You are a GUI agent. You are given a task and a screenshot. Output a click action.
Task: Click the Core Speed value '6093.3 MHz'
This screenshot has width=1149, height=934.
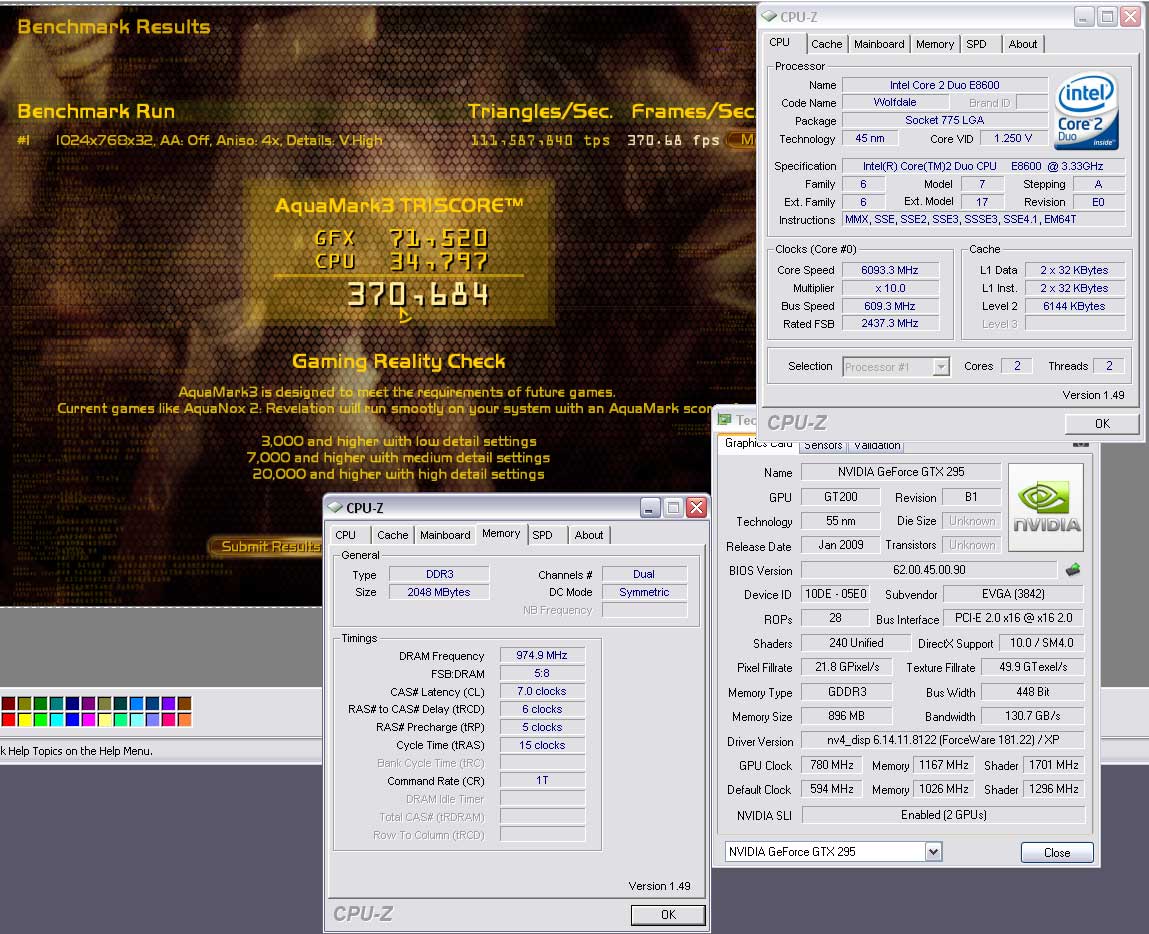click(890, 270)
